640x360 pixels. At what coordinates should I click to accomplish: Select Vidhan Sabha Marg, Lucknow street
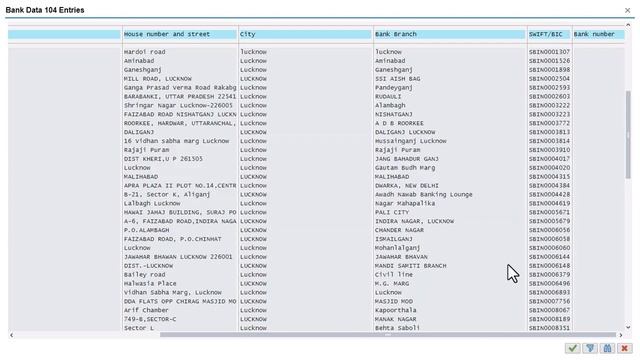(x=173, y=293)
